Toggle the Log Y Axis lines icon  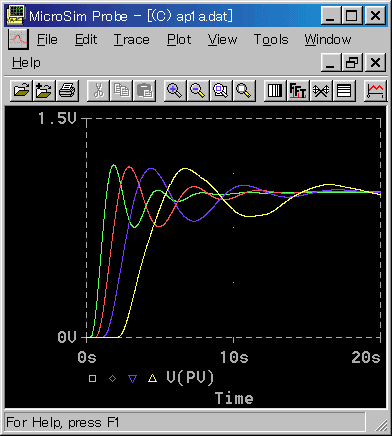click(x=344, y=91)
